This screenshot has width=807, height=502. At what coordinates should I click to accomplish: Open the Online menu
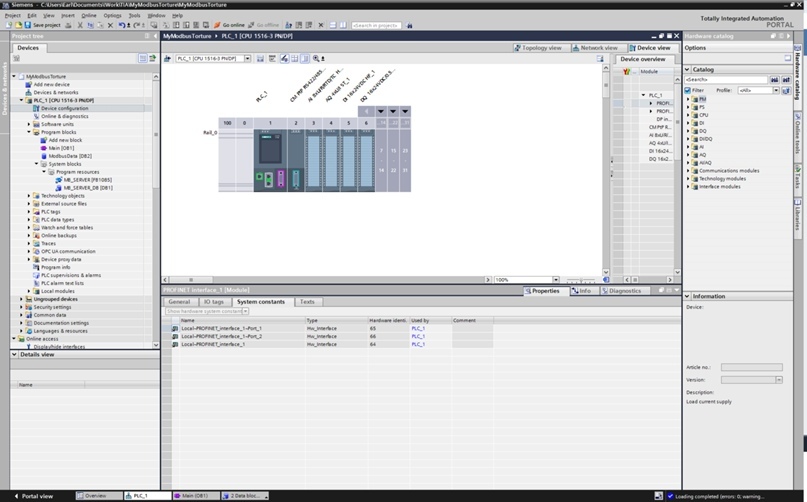coord(89,15)
